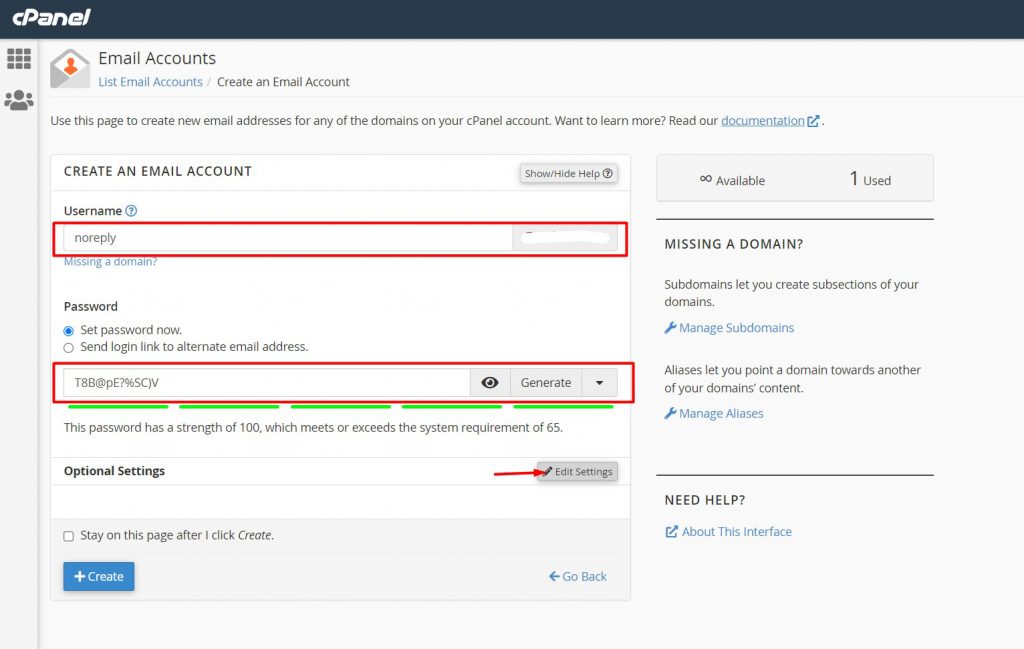Select the 'Set password now' radio option

[69, 330]
